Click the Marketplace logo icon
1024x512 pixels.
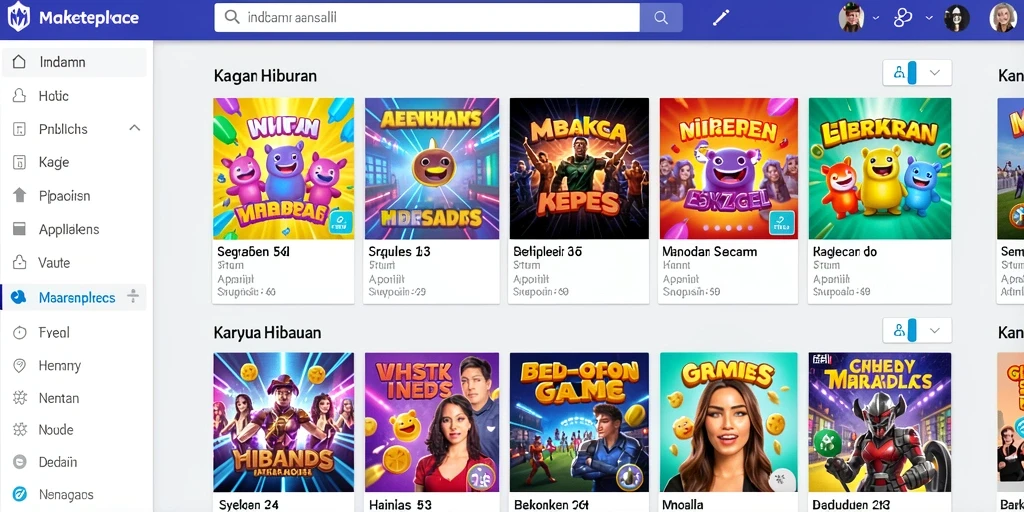click(x=18, y=17)
